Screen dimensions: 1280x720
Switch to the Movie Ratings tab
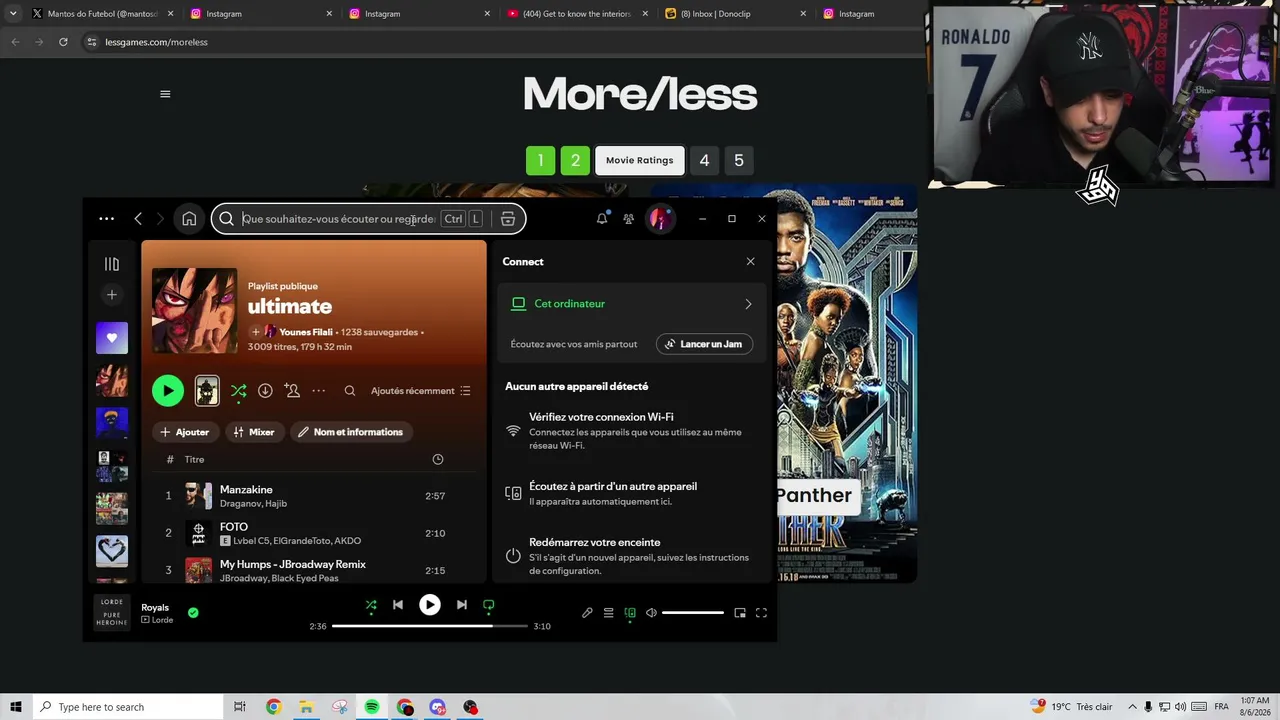click(640, 160)
